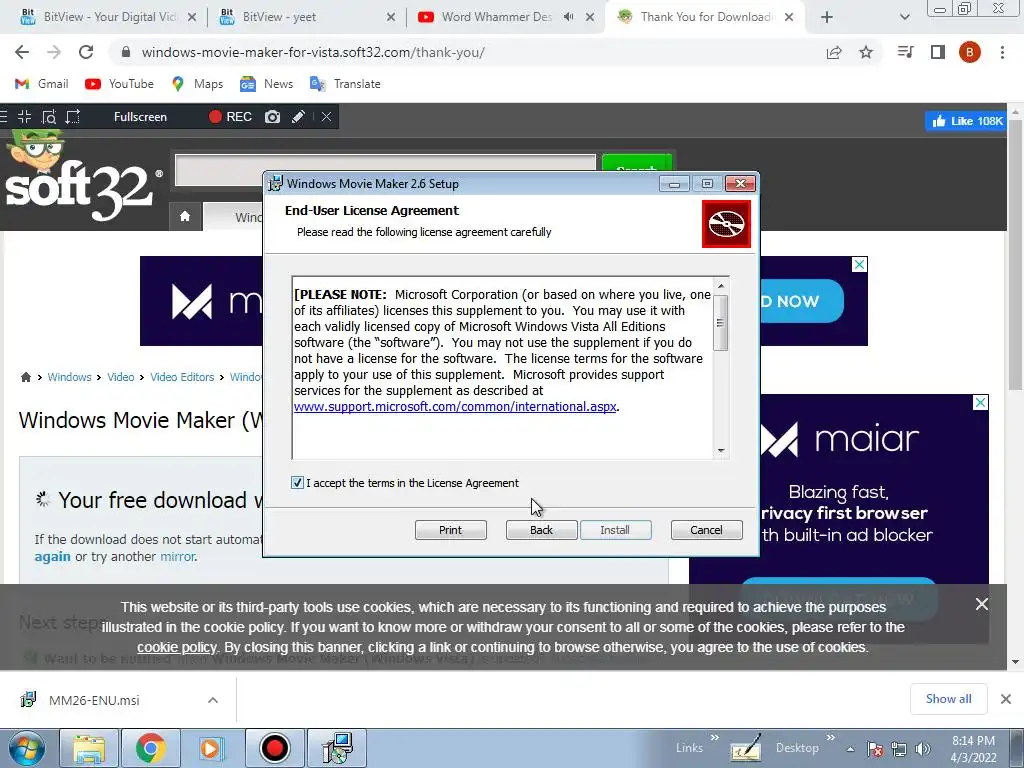
Task: Click the license agreement scrollbar thumb
Action: 721,323
